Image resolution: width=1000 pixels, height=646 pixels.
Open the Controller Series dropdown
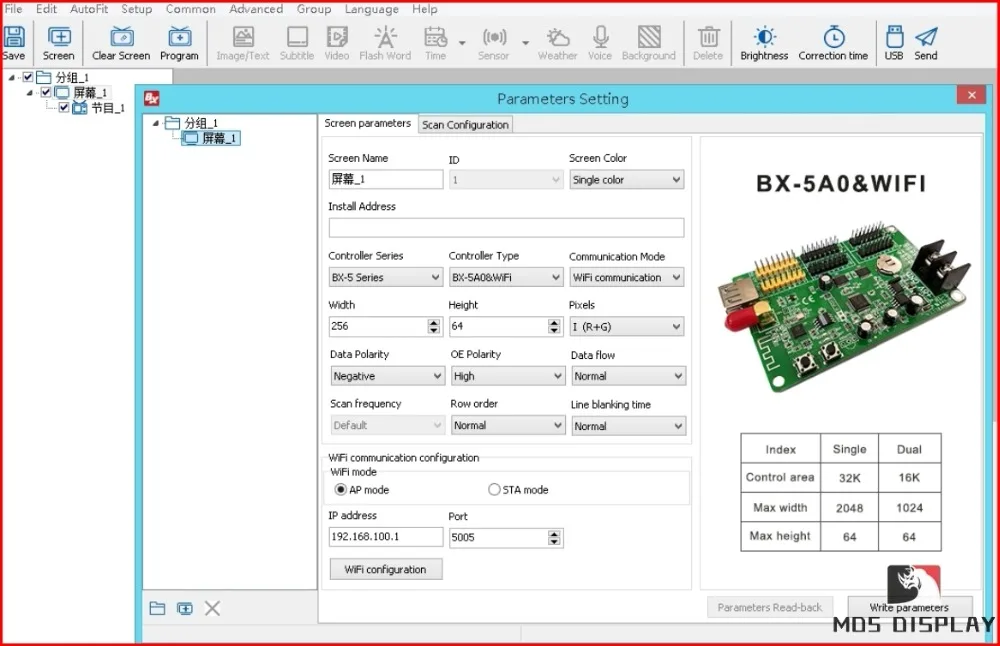(x=385, y=277)
